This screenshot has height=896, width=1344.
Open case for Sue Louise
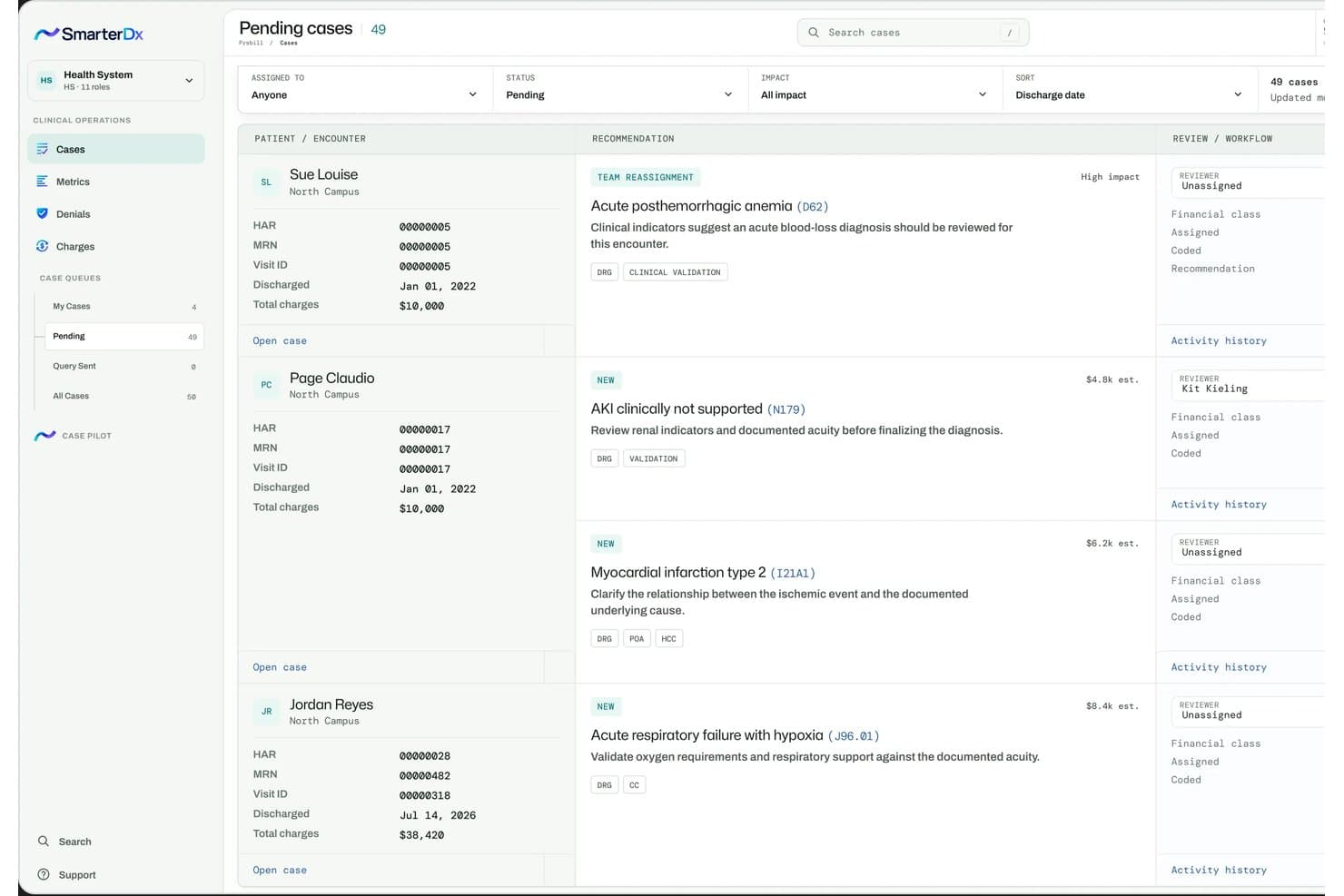click(x=280, y=340)
